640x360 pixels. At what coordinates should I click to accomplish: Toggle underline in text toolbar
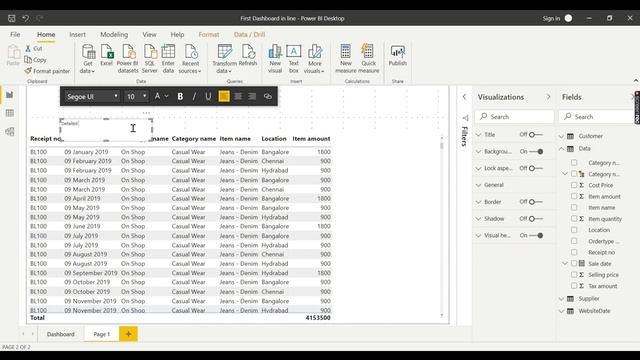click(208, 96)
